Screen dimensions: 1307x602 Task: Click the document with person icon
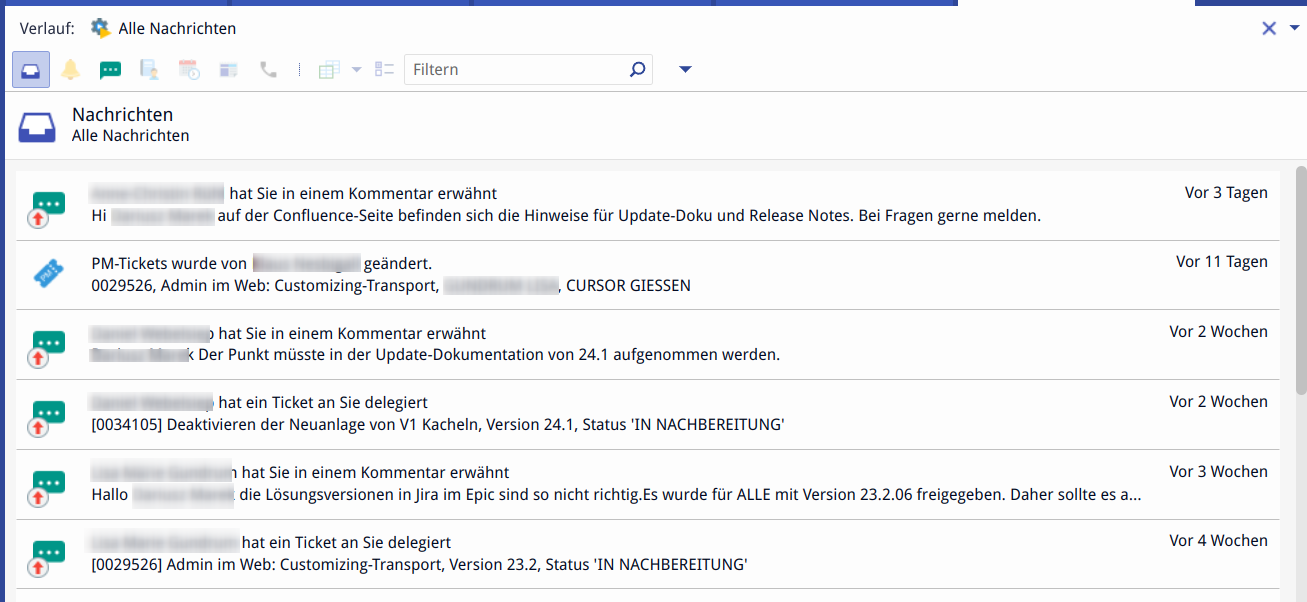pyautogui.click(x=149, y=70)
